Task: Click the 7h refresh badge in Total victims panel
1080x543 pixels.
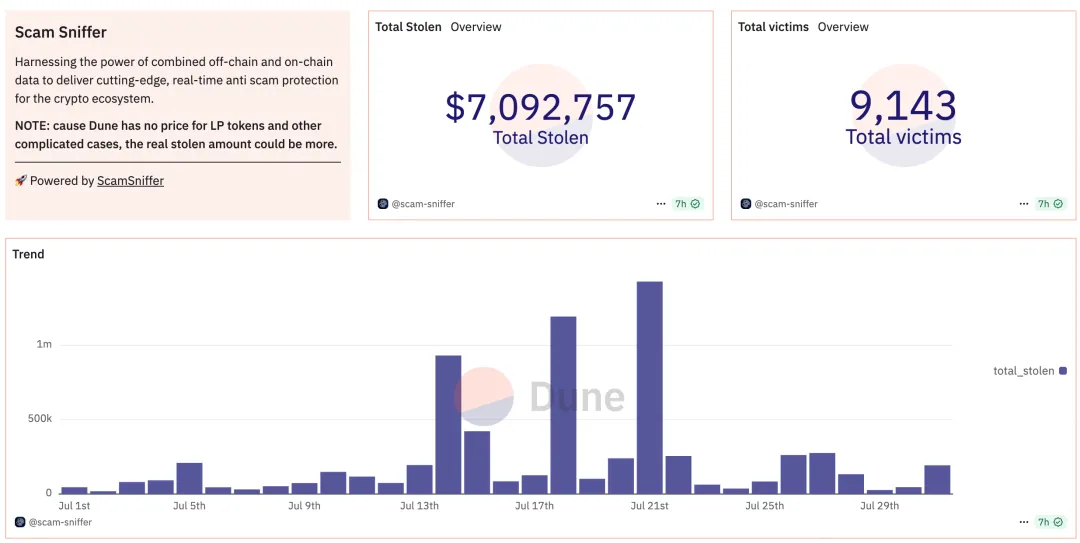Action: coord(1050,204)
